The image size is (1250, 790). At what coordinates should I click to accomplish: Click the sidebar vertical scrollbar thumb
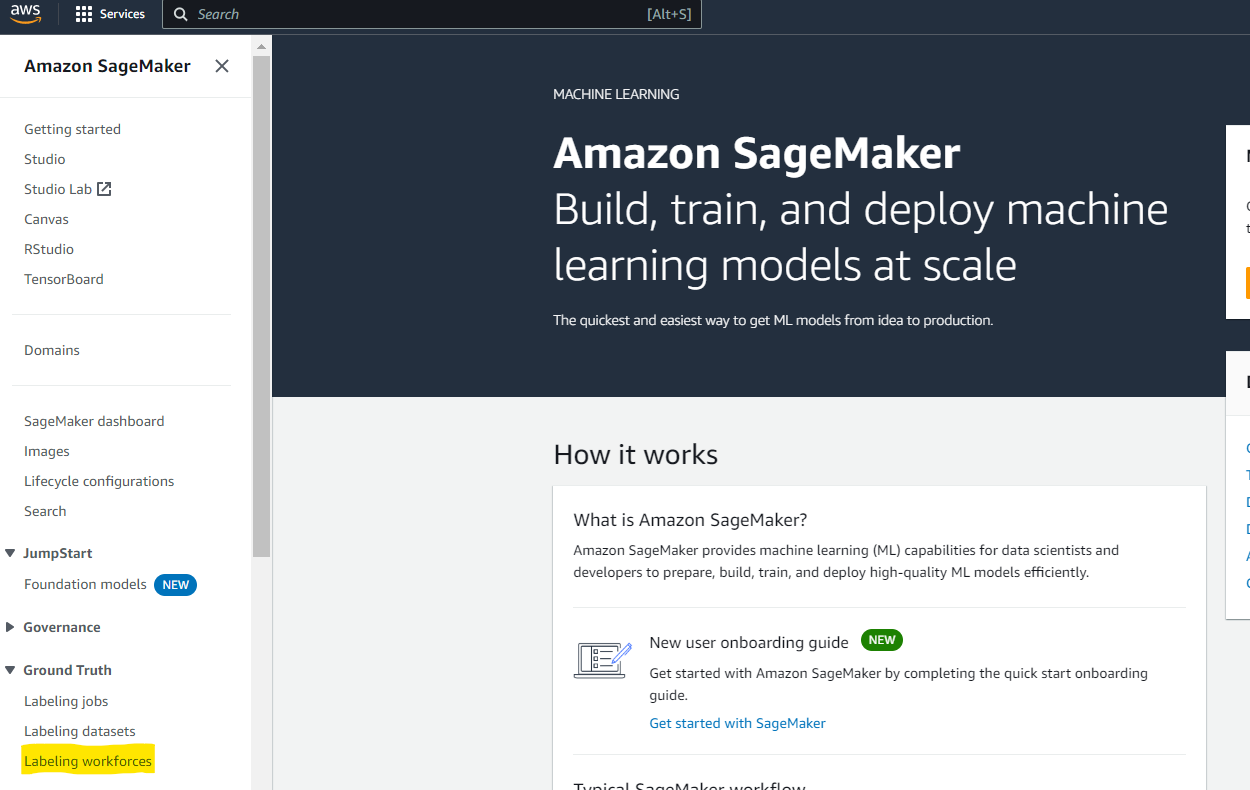tap(261, 298)
